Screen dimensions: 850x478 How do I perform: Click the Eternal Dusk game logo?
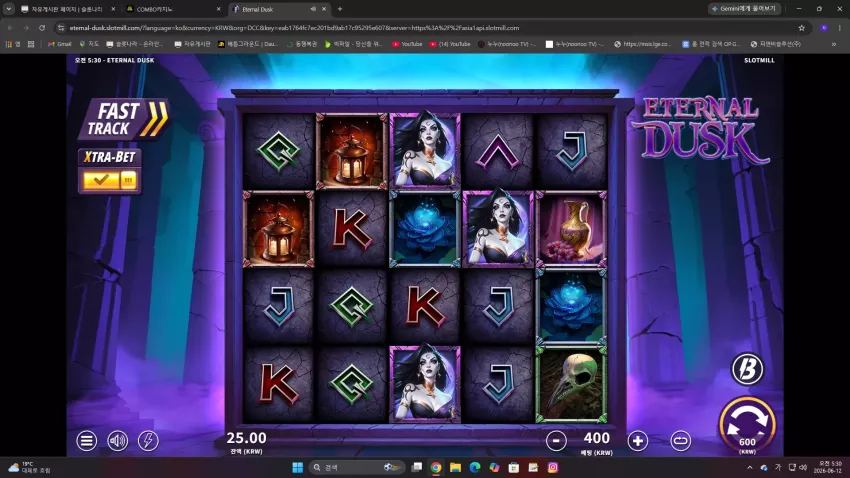700,130
